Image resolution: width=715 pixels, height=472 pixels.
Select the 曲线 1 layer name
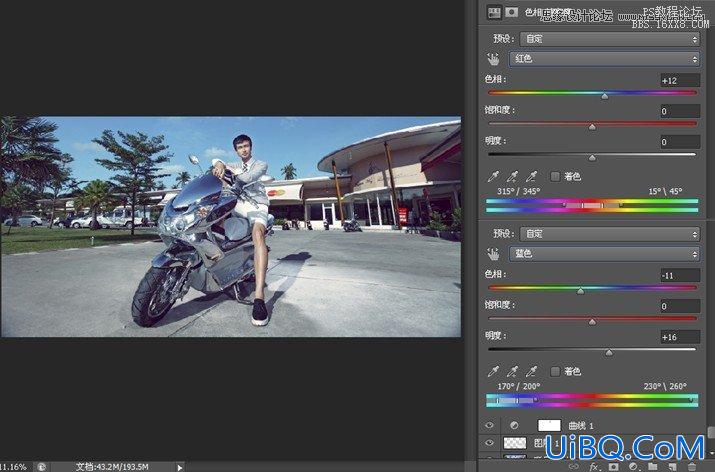[581, 425]
